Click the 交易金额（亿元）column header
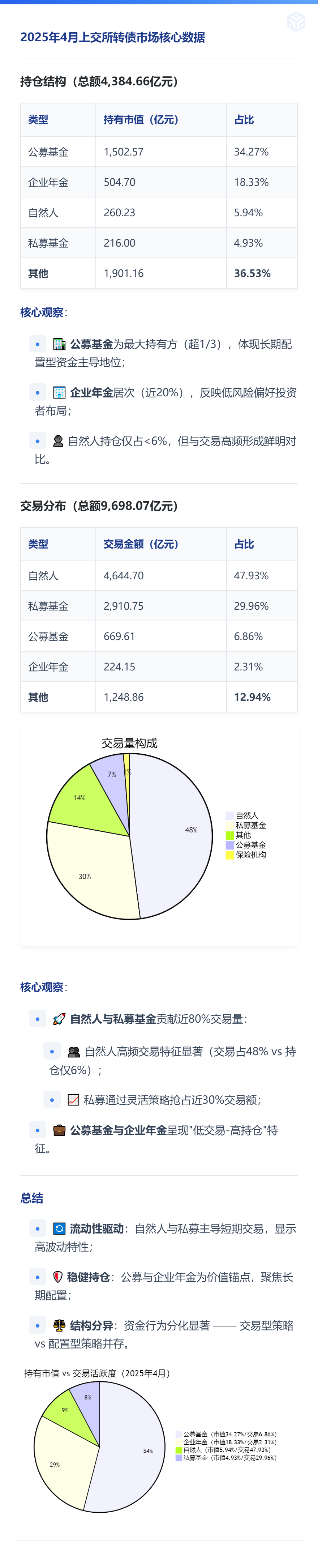This screenshot has width=318, height=1568. click(141, 544)
